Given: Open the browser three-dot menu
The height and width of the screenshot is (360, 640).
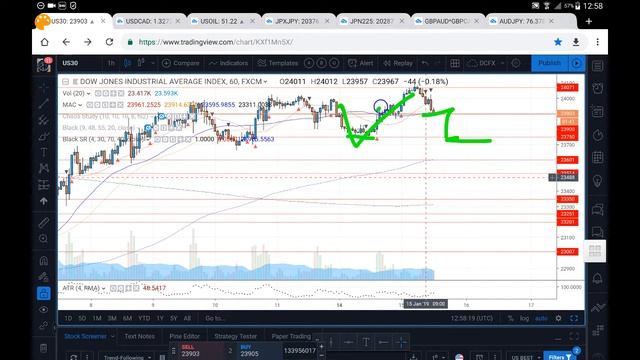Looking at the screenshot, I should click(x=598, y=42).
